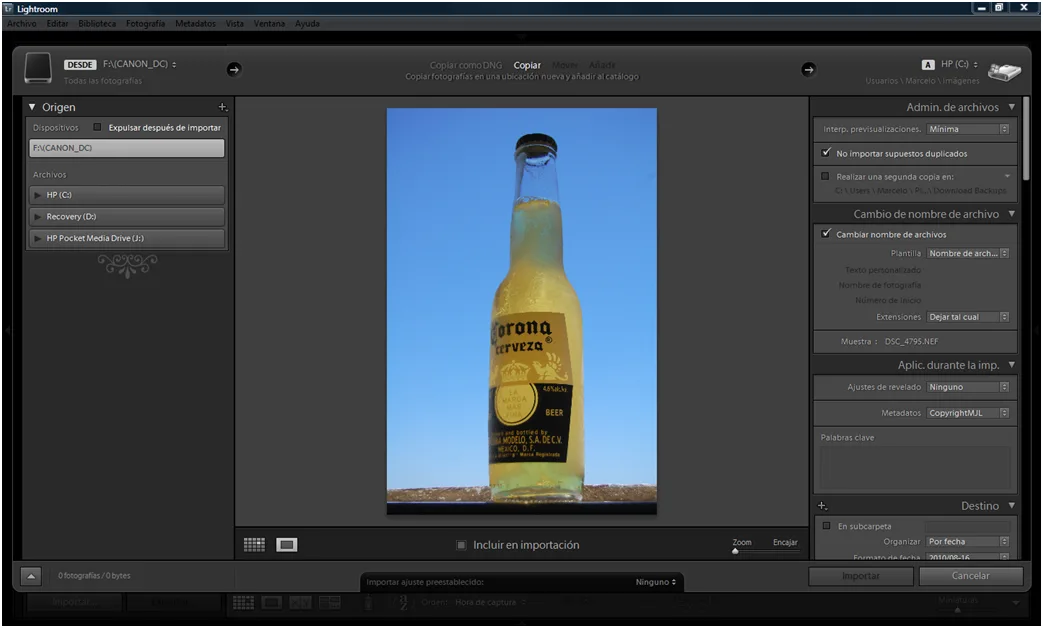
Task: Click the right arrow icon in top bar
Action: (x=233, y=70)
